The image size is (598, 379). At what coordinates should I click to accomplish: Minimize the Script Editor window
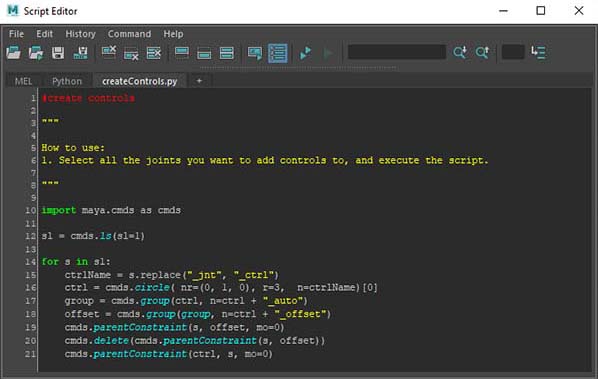pos(503,11)
